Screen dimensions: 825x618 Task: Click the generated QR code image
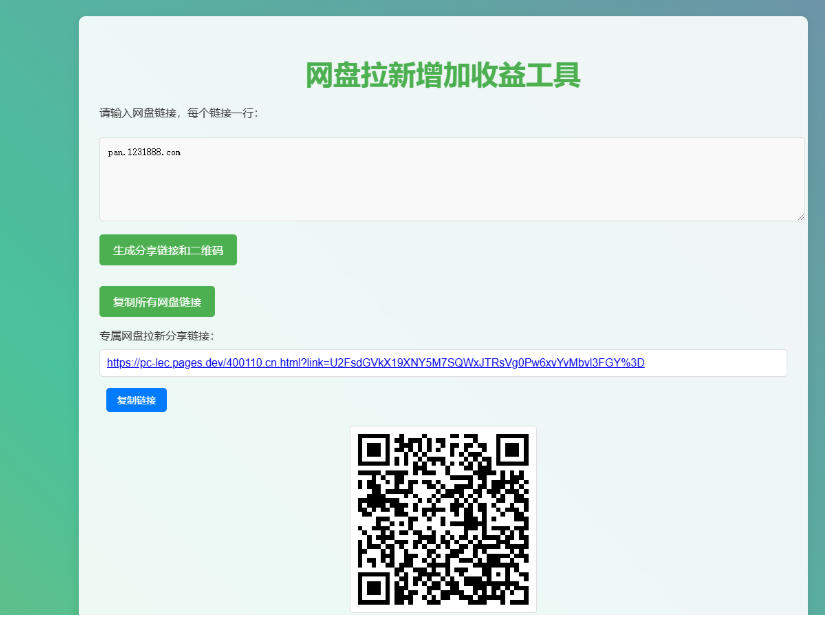point(443,519)
